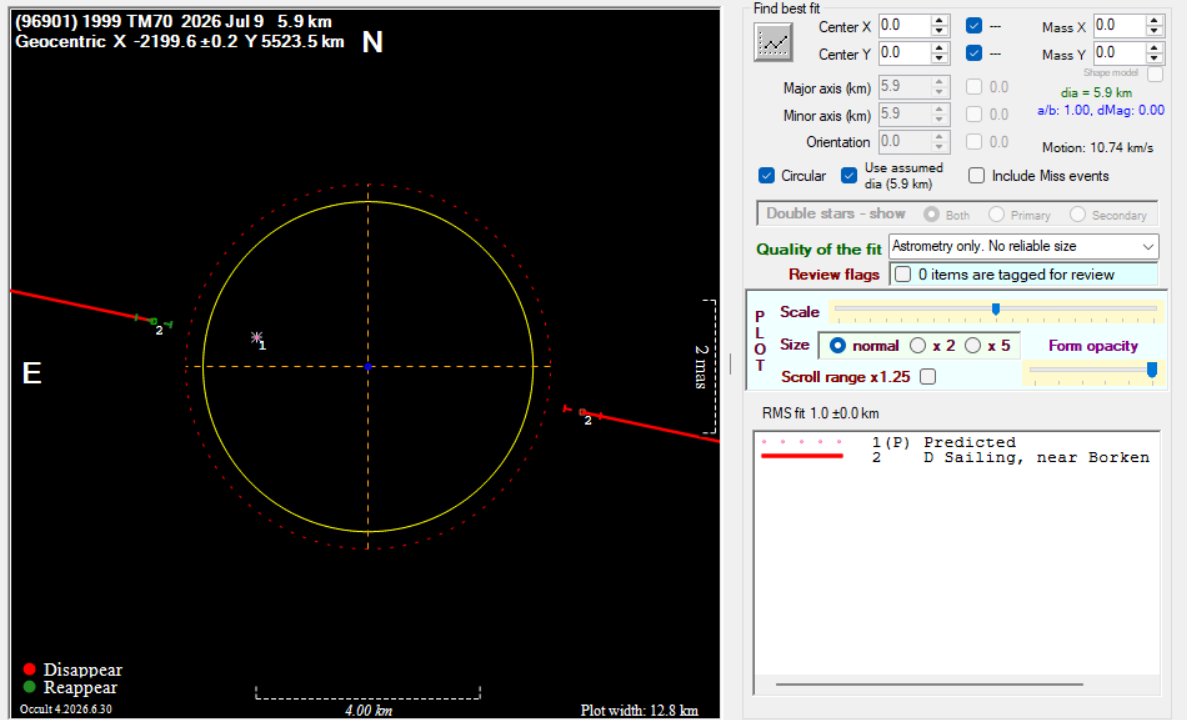Enable Scroll range x1.25 checkbox
The height and width of the screenshot is (720, 1187).
click(928, 376)
